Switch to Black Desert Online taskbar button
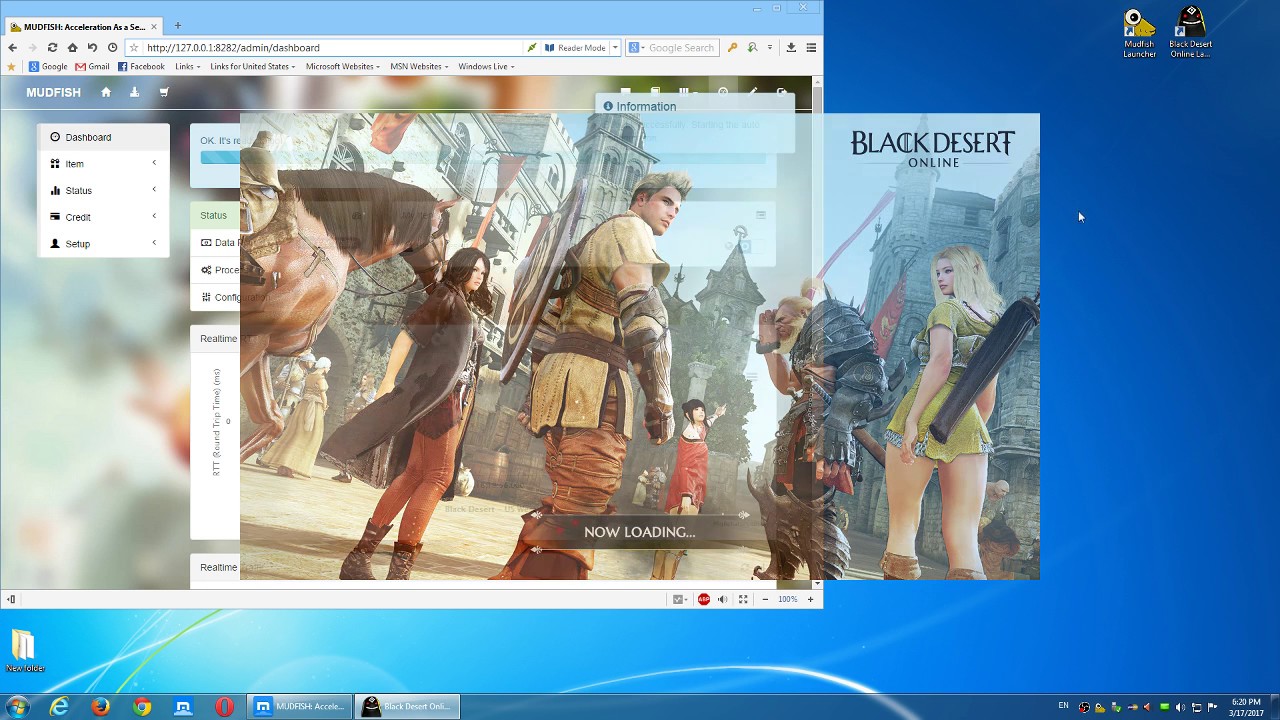 (407, 707)
